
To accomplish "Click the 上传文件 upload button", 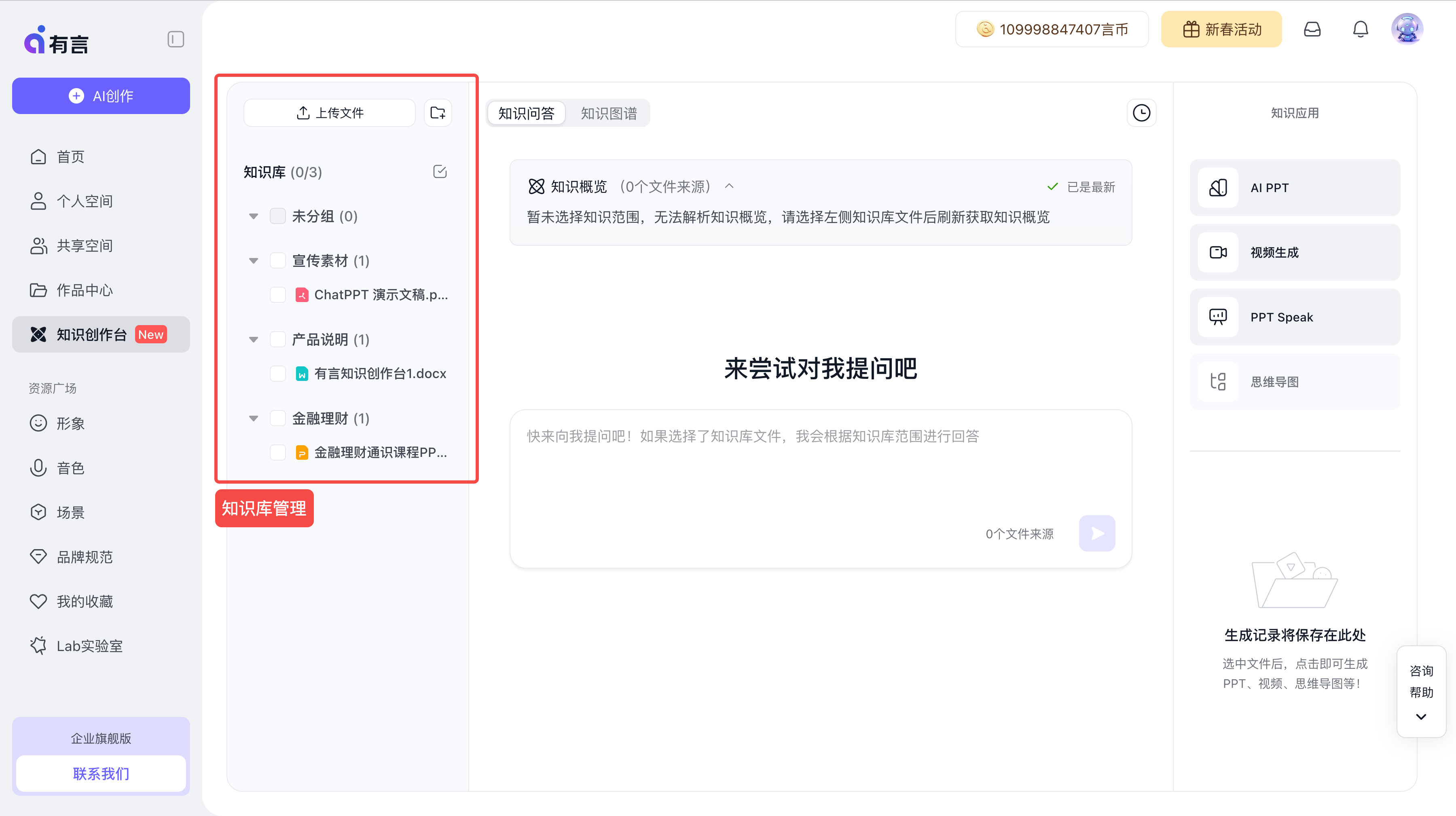I will tap(329, 112).
